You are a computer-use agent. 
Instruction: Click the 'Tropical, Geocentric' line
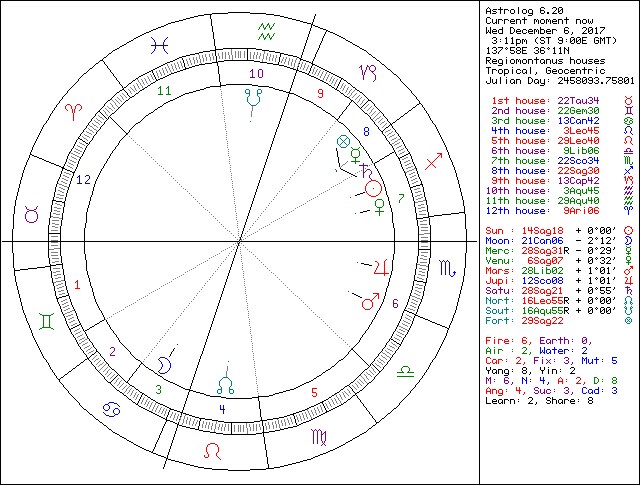coord(545,71)
